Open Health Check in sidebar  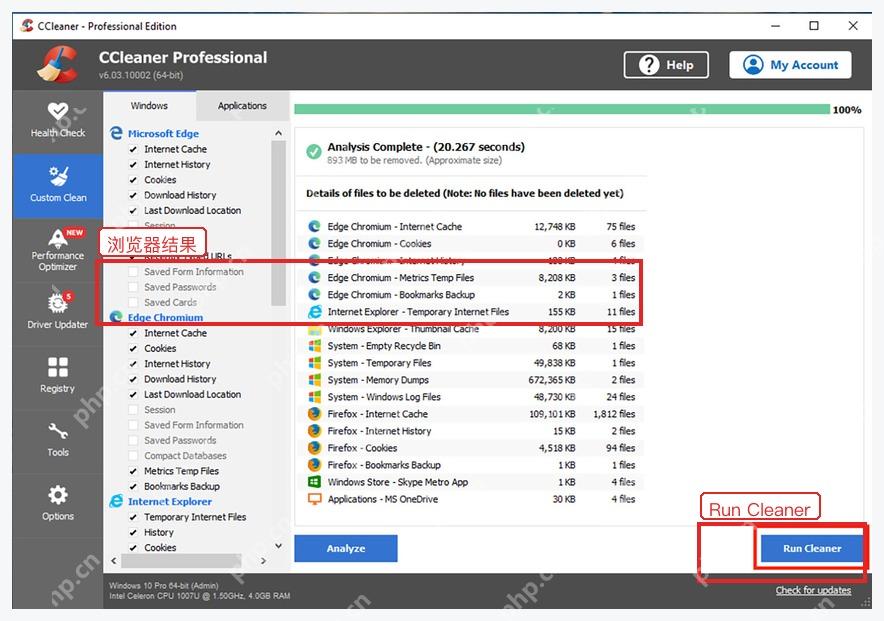pos(58,121)
